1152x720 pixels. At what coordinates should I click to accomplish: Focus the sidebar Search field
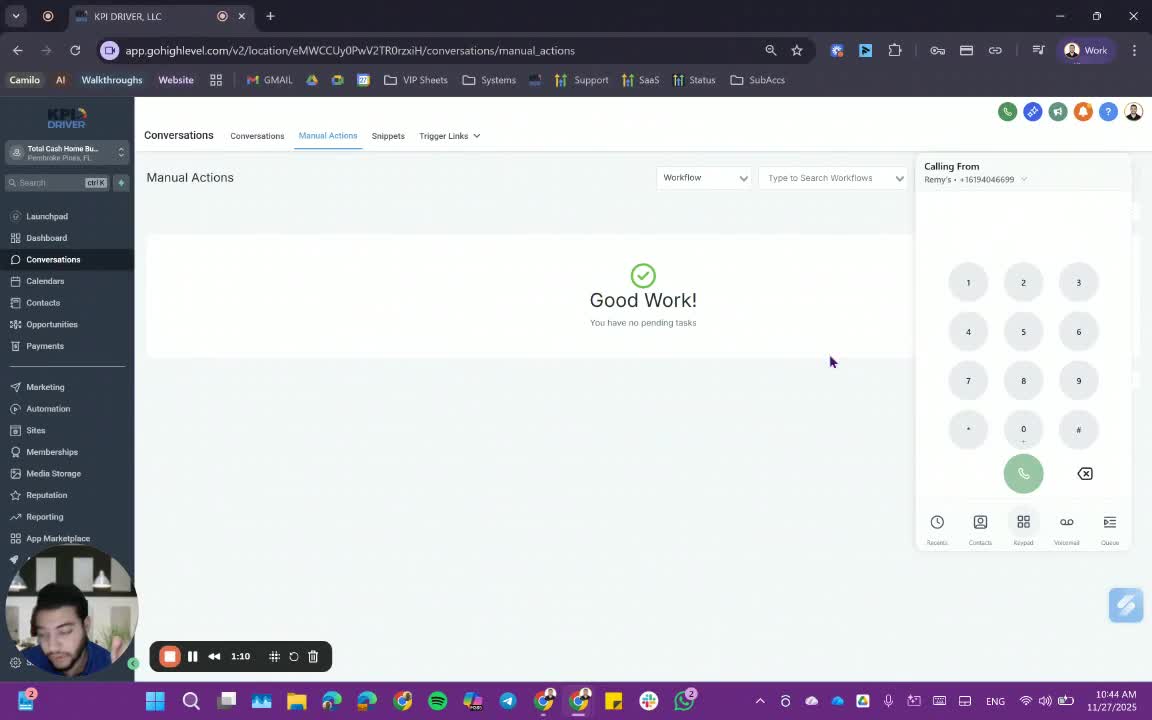tap(57, 183)
